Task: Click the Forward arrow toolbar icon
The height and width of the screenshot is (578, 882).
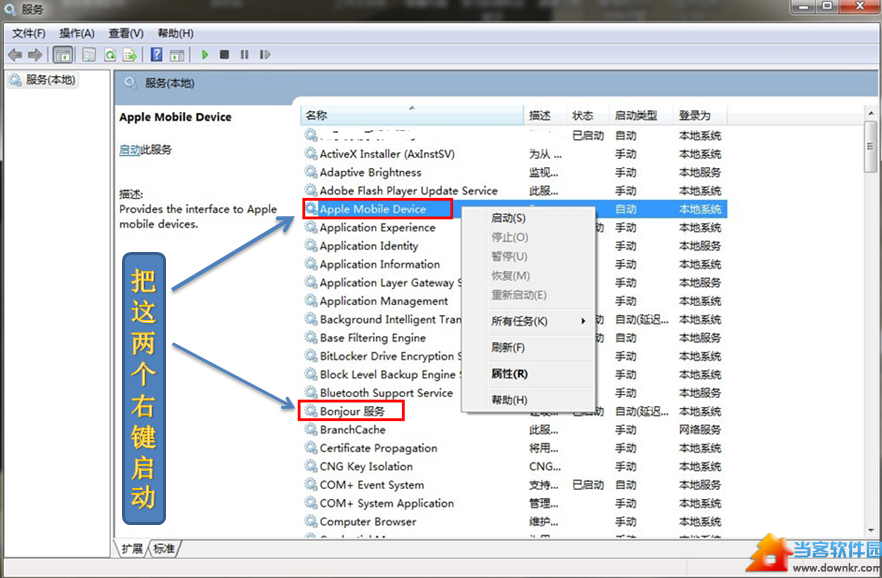Action: tap(35, 55)
